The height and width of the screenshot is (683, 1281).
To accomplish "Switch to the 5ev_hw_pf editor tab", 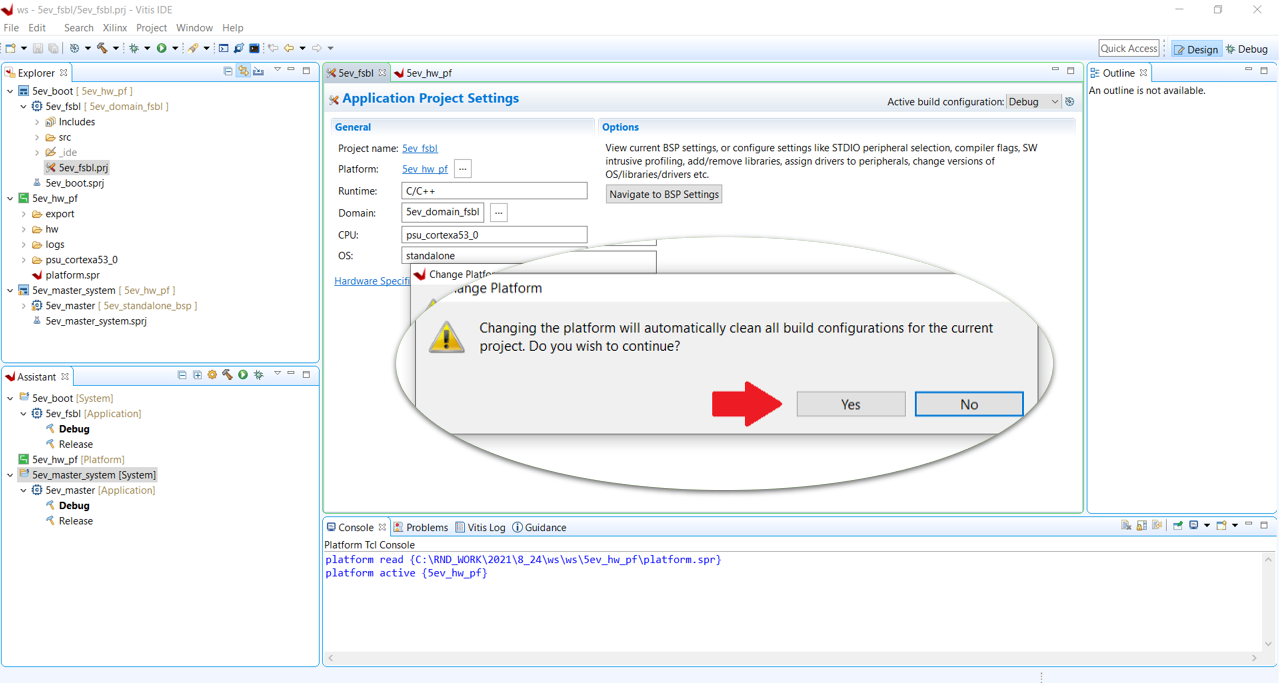I will (422, 73).
